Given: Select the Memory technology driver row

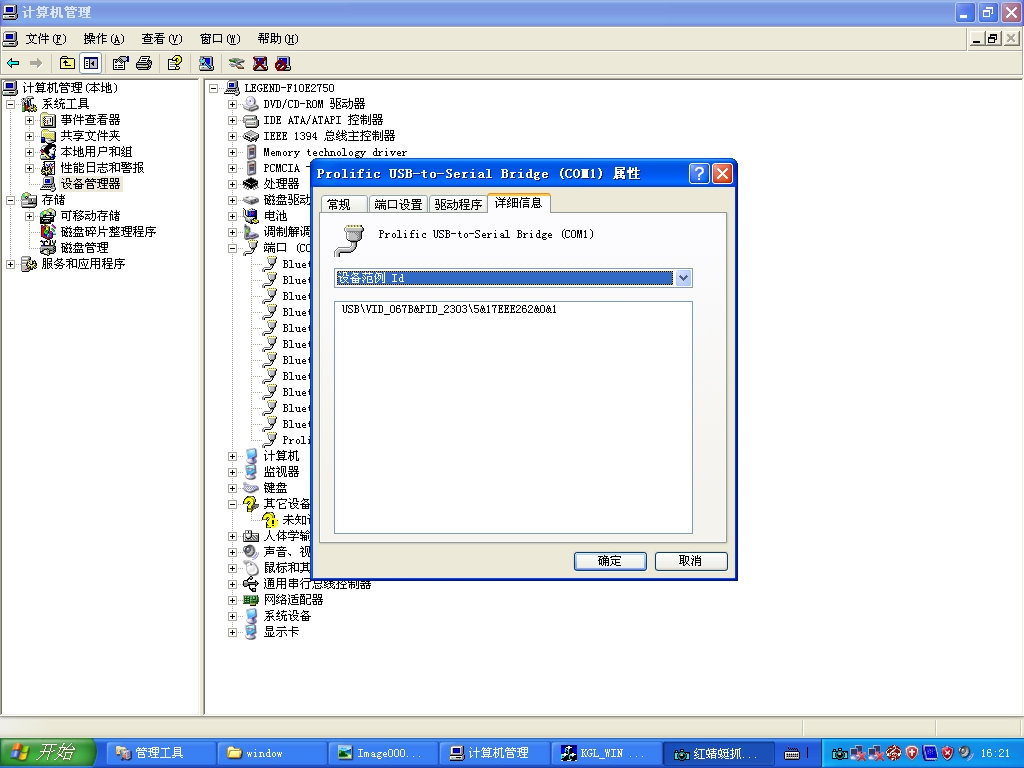Looking at the screenshot, I should 334,152.
